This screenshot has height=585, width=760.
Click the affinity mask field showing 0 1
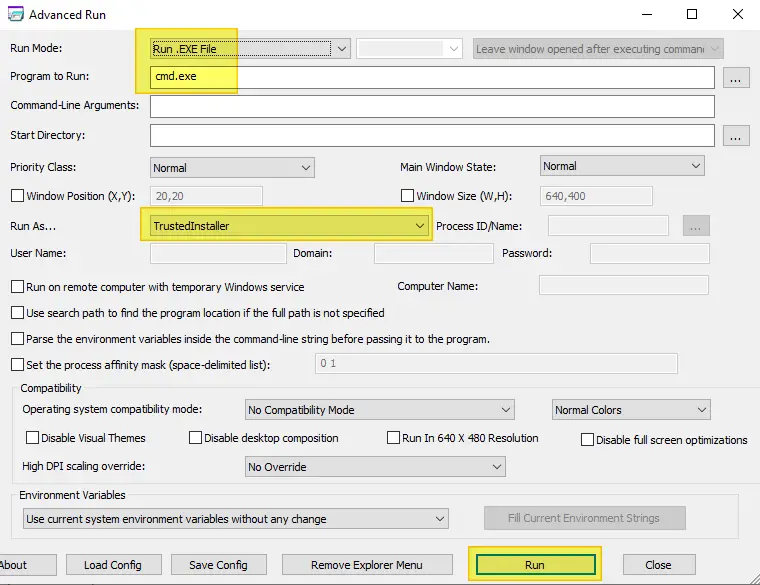496,364
